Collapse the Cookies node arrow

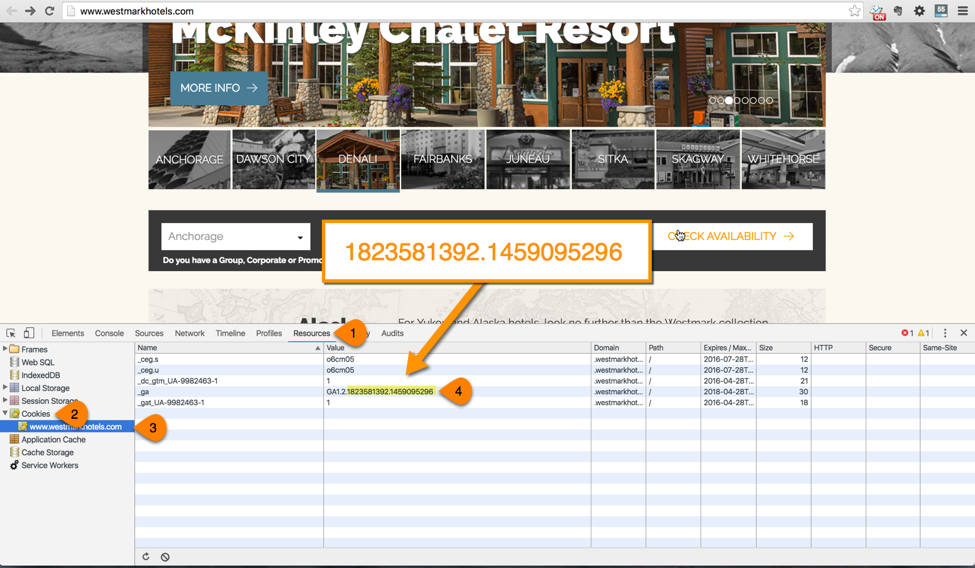(5, 413)
